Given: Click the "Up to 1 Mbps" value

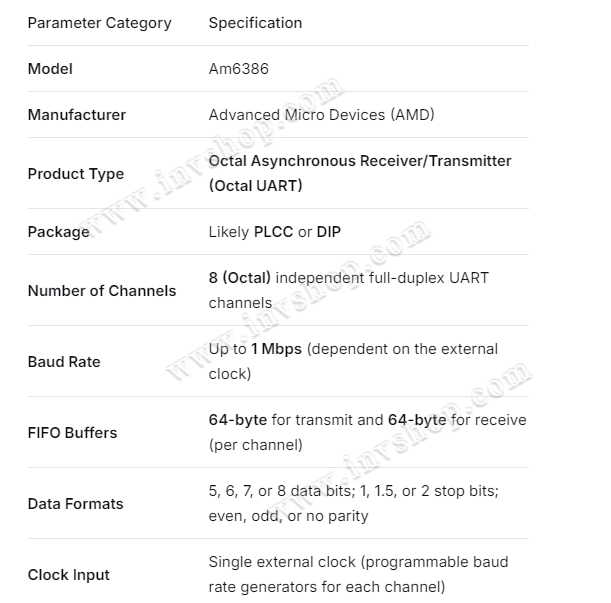Looking at the screenshot, I should (x=255, y=349).
